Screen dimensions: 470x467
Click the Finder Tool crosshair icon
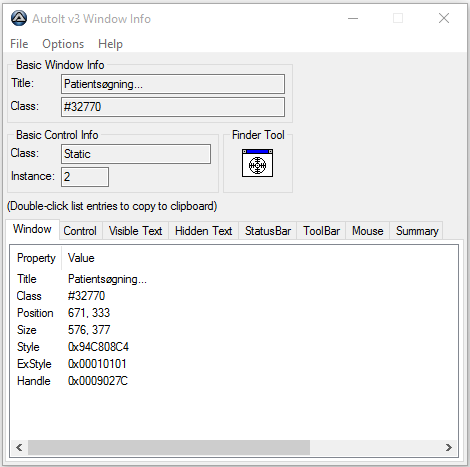pyautogui.click(x=257, y=163)
